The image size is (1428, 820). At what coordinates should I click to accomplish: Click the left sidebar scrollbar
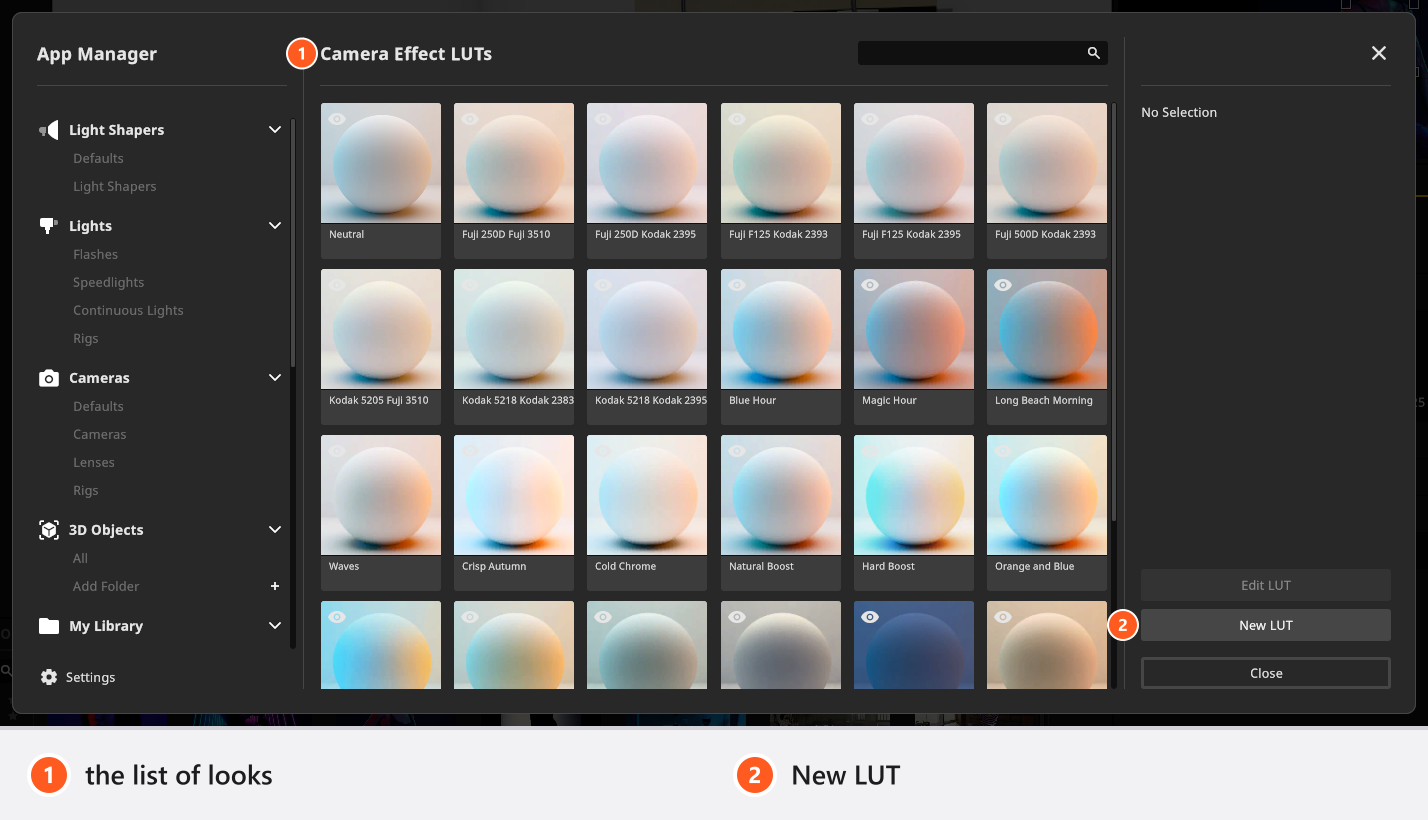point(293,242)
